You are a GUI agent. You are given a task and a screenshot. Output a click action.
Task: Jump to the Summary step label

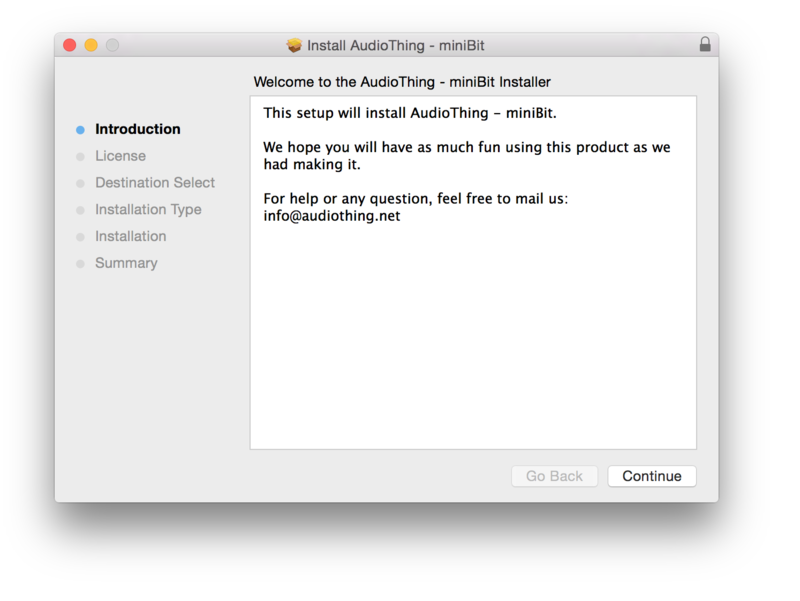click(x=126, y=264)
